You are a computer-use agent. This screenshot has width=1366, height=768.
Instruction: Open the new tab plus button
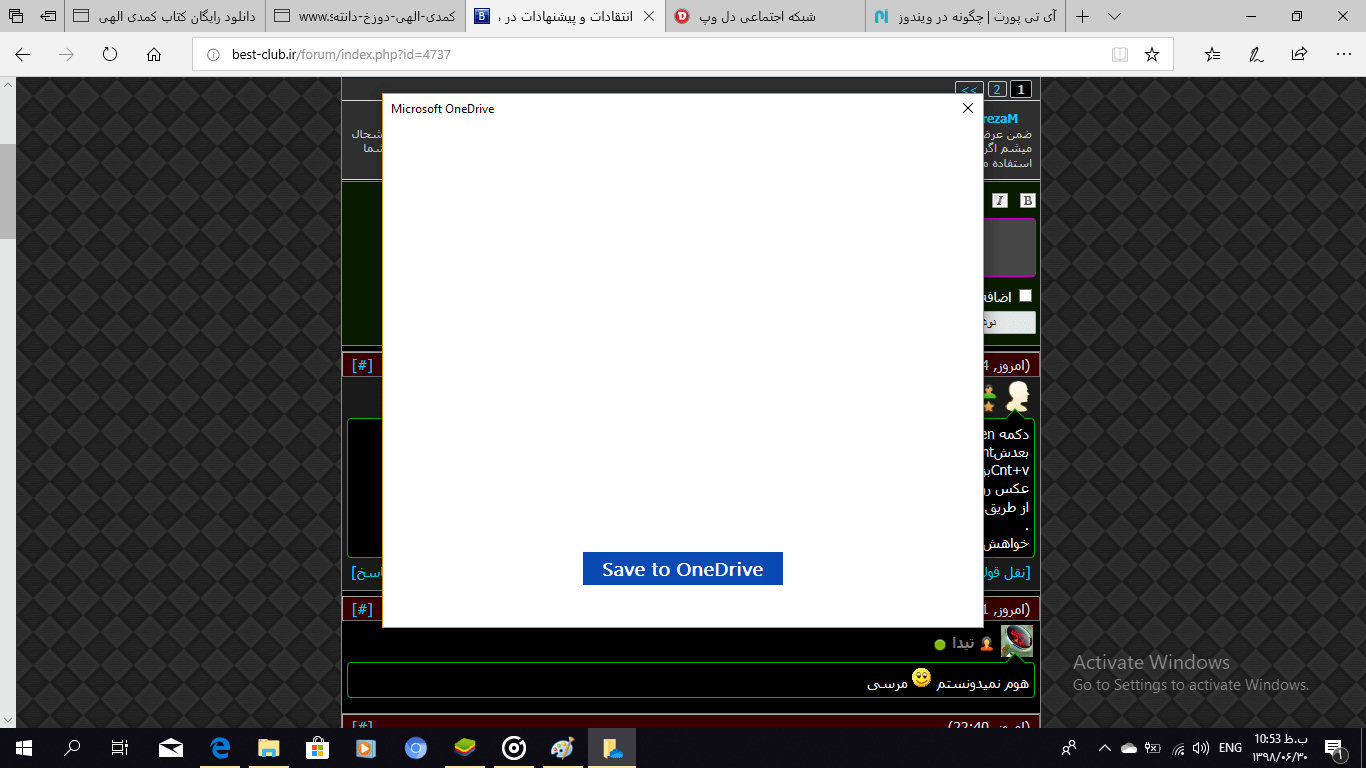pyautogui.click(x=1082, y=17)
